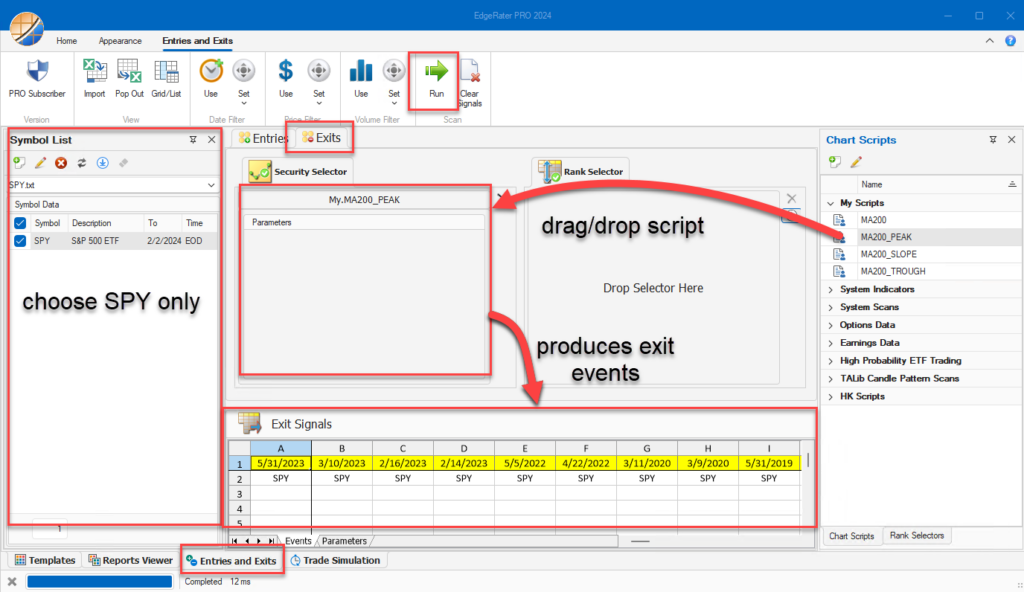Switch to the Entries tab
Viewport: 1024px width, 592px height.
tap(263, 138)
